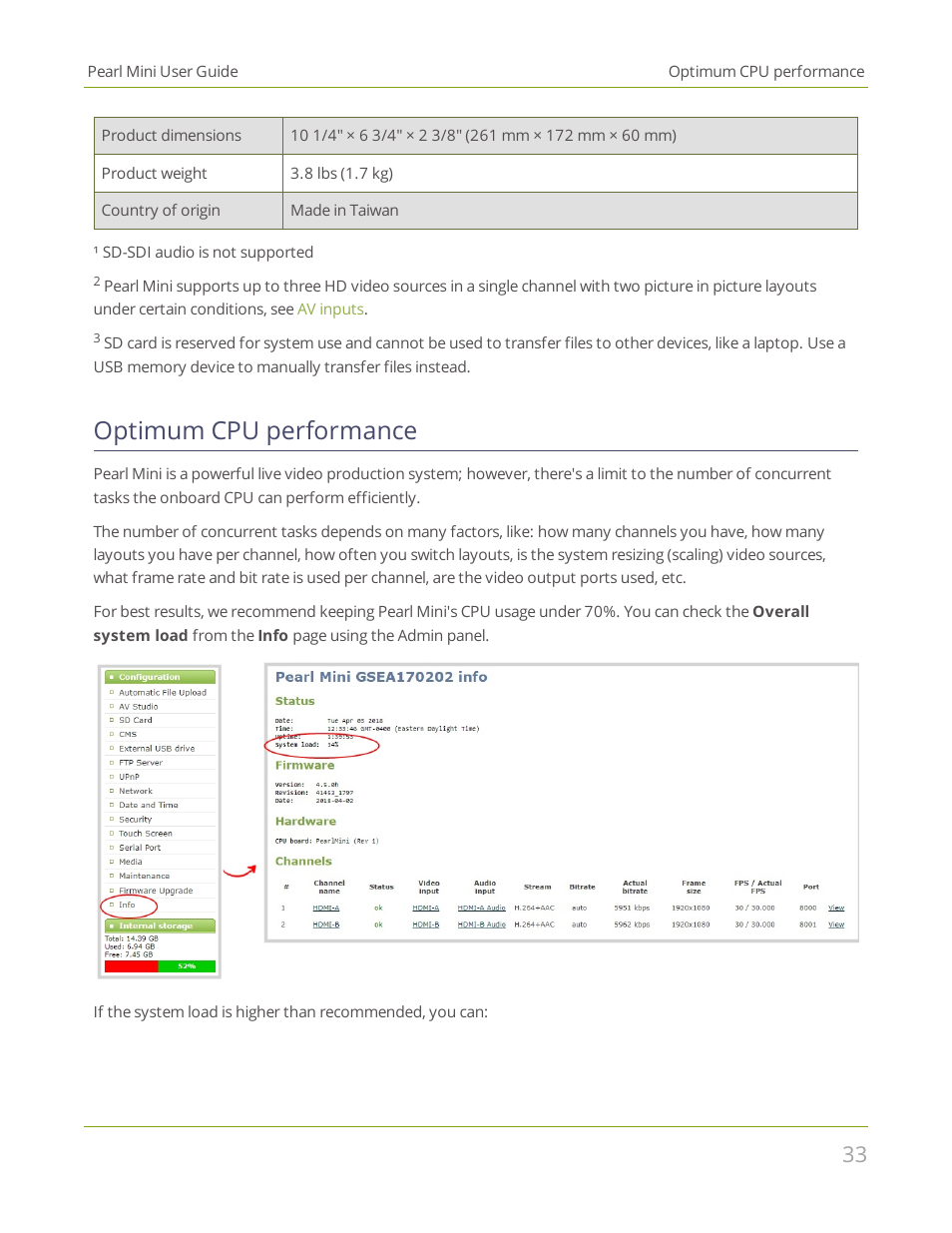This screenshot has height=1233, width=952.
Task: Open HDMI-A channel name link
Action: click(326, 909)
